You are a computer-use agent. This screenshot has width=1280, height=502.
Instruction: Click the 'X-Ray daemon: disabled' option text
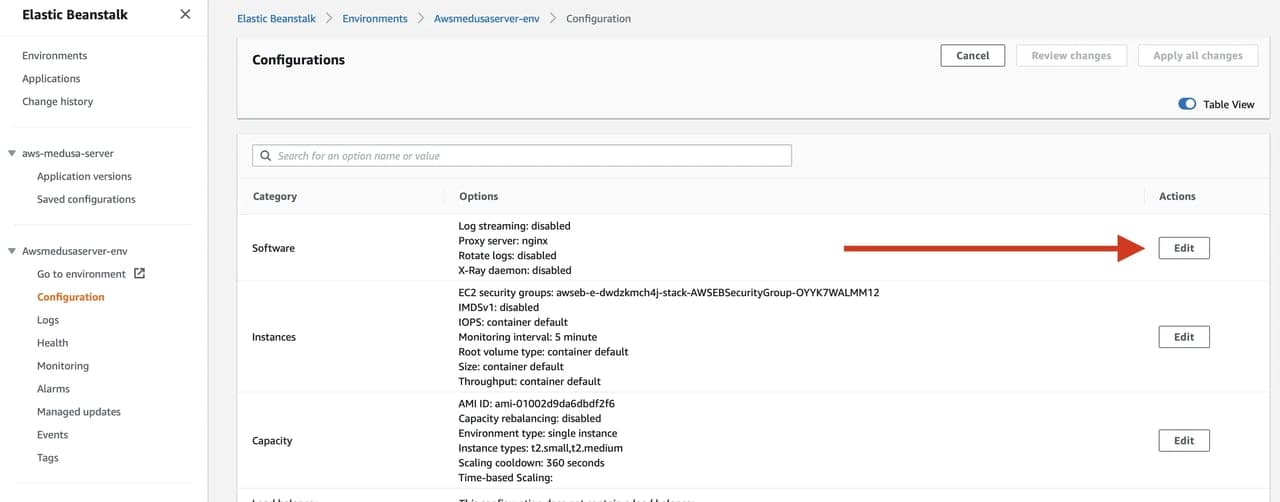tap(515, 270)
